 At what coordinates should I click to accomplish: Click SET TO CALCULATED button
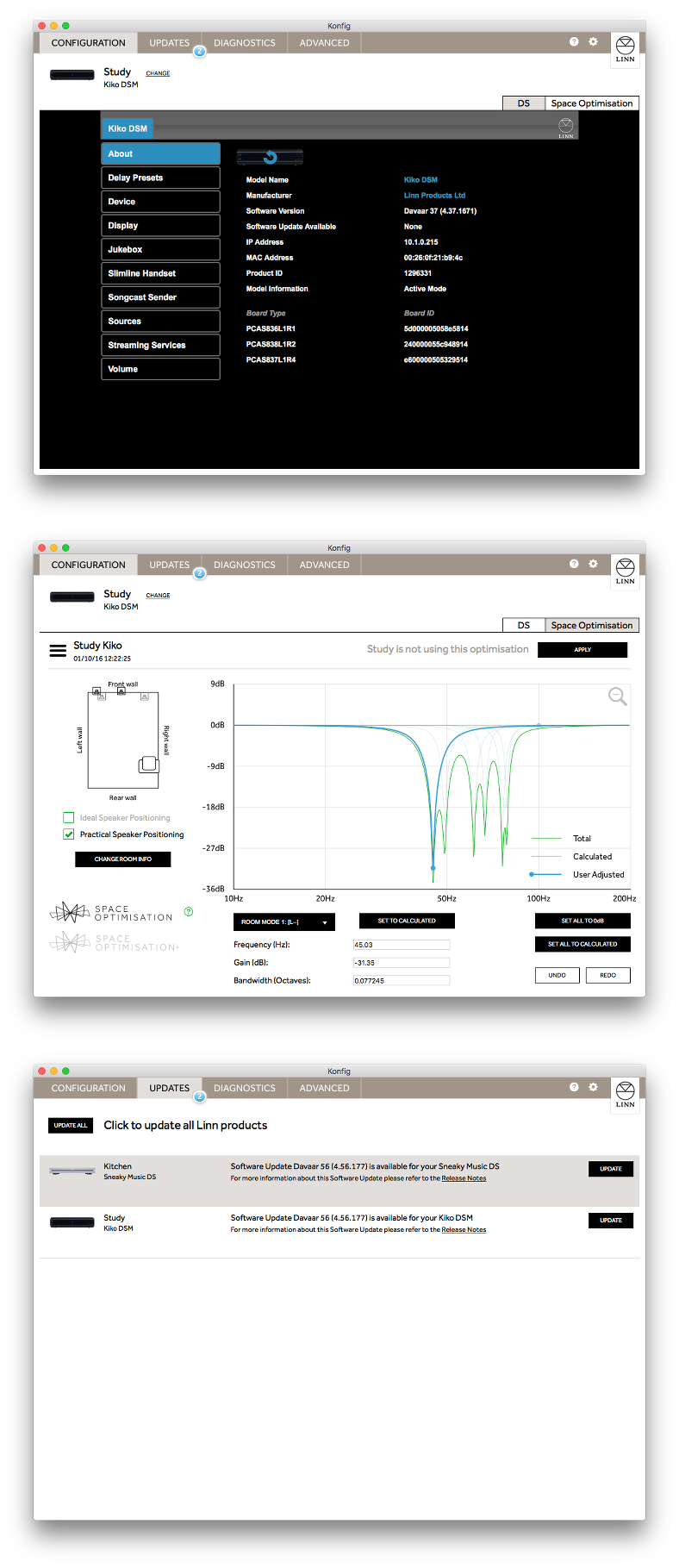[407, 921]
